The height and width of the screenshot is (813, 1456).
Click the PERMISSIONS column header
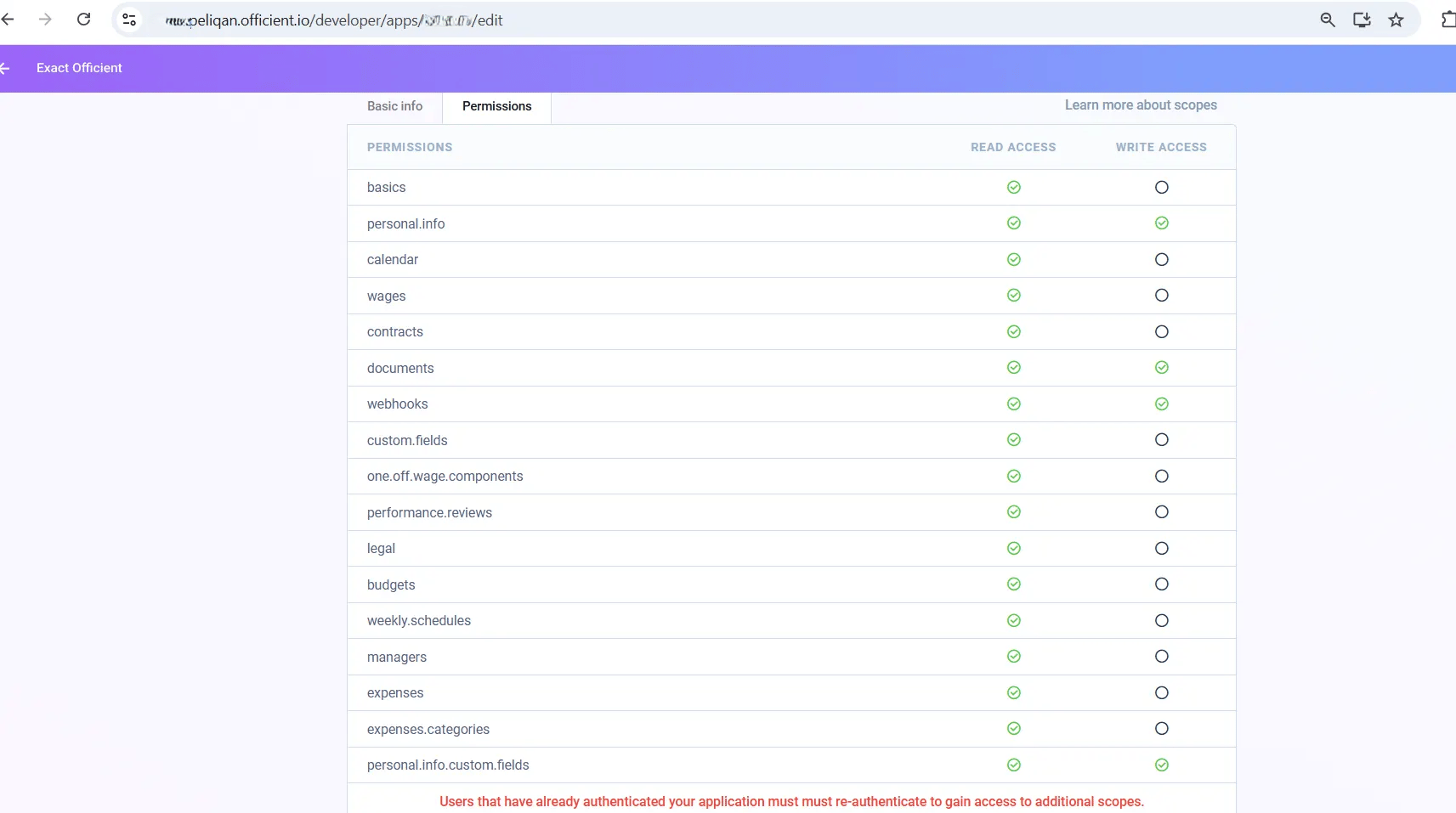point(410,147)
